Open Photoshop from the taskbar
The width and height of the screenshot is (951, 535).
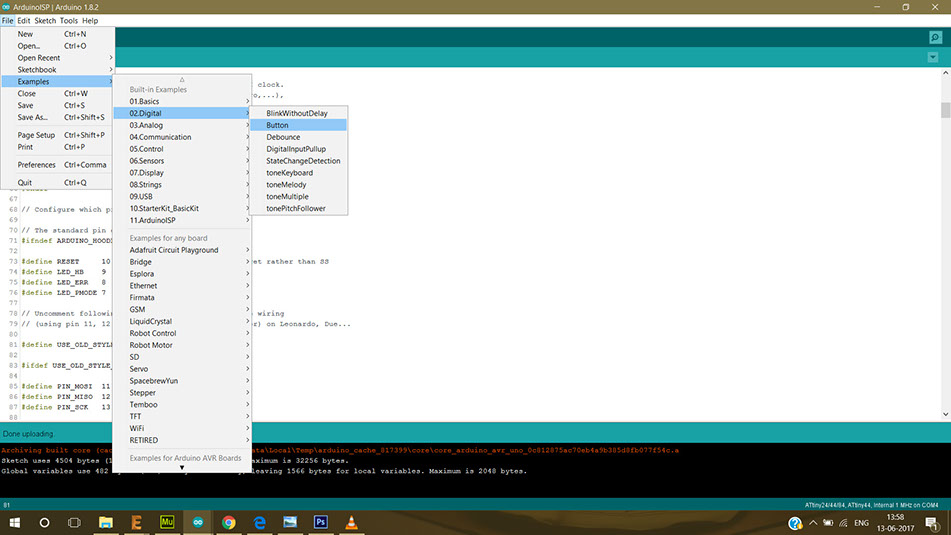tap(320, 522)
